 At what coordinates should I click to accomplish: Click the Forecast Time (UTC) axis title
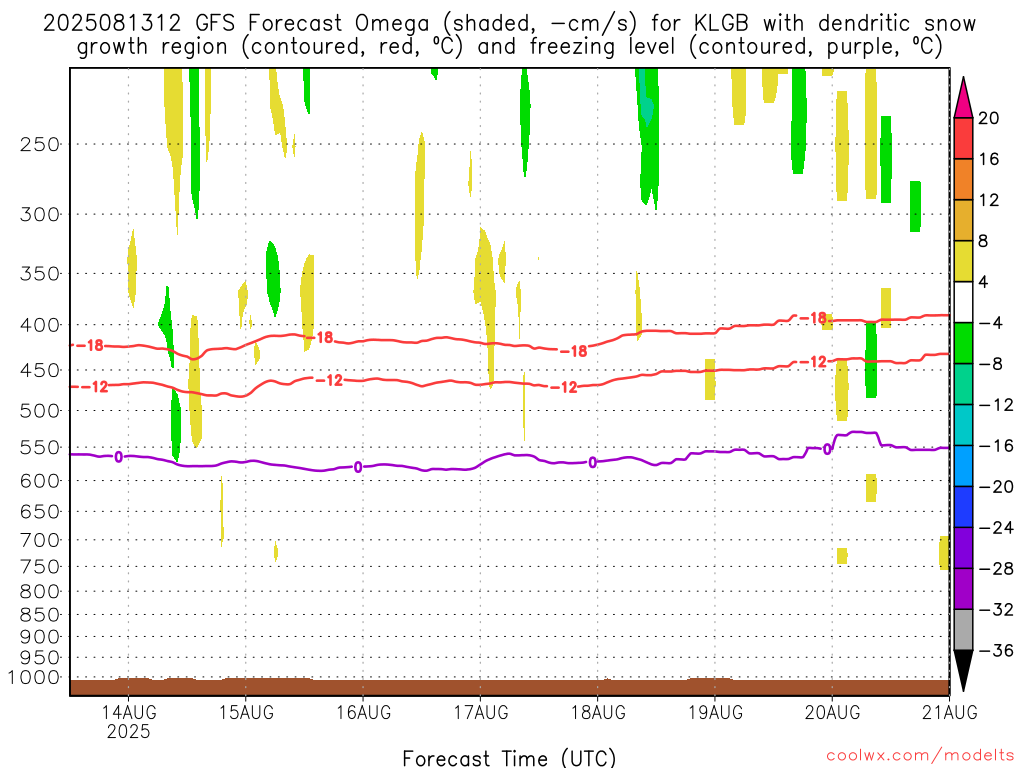click(509, 758)
